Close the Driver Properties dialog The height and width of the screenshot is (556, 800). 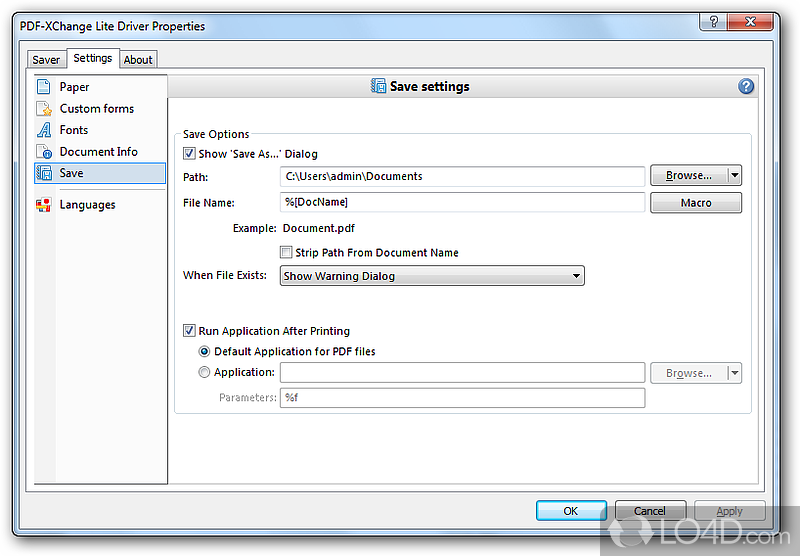click(750, 21)
